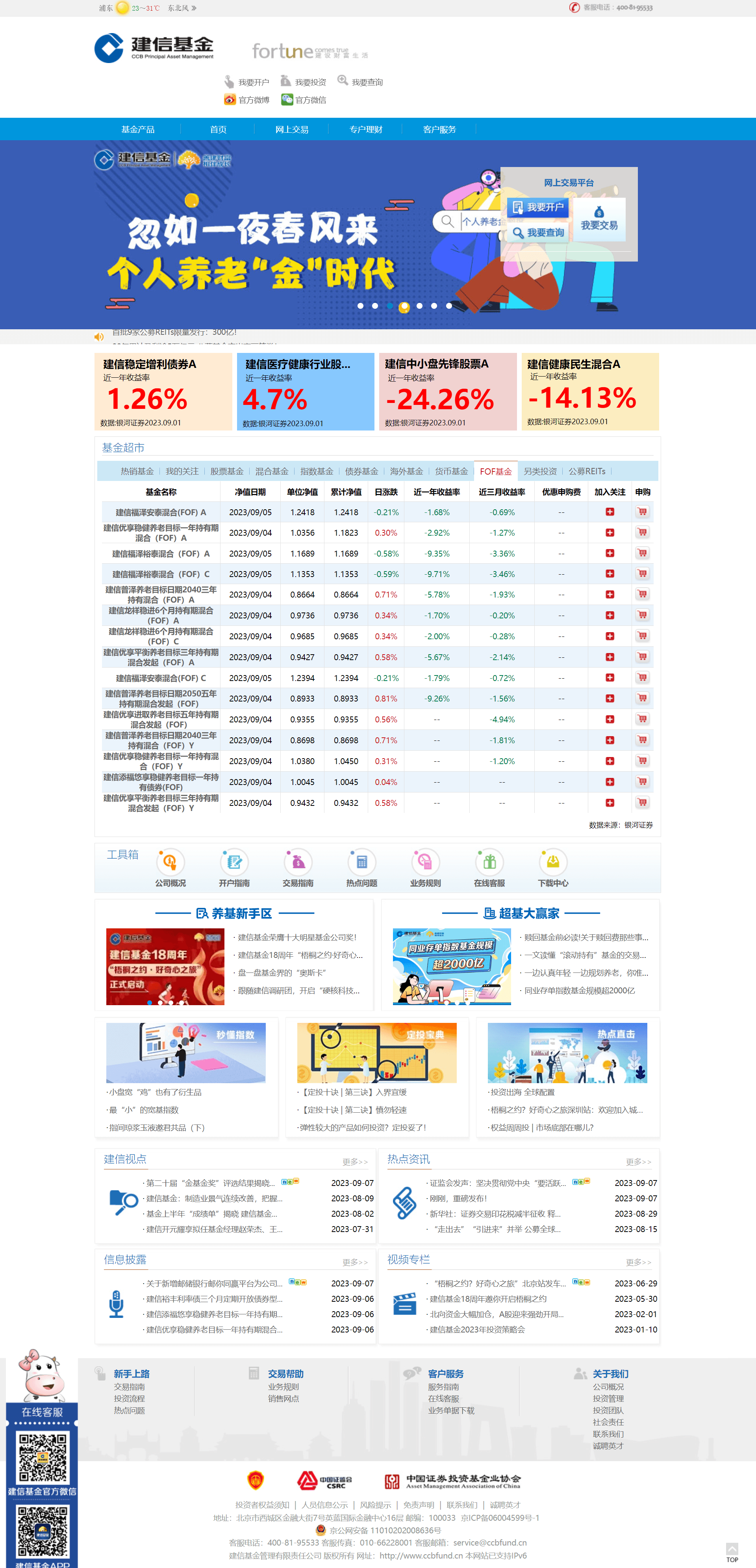Open 我要查询 magnifier link in the header
The width and height of the screenshot is (756, 1568).
(360, 82)
